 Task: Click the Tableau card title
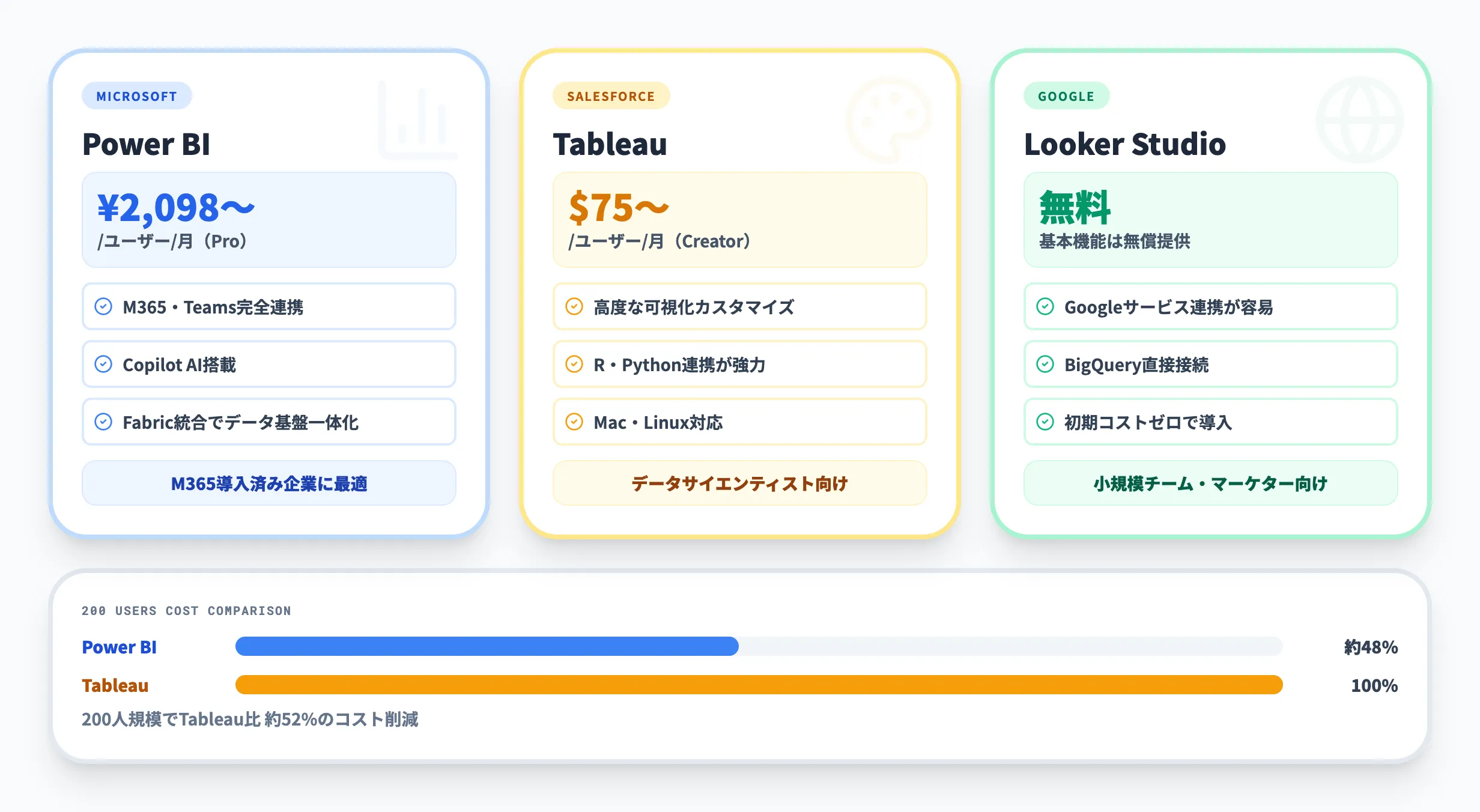pos(610,144)
